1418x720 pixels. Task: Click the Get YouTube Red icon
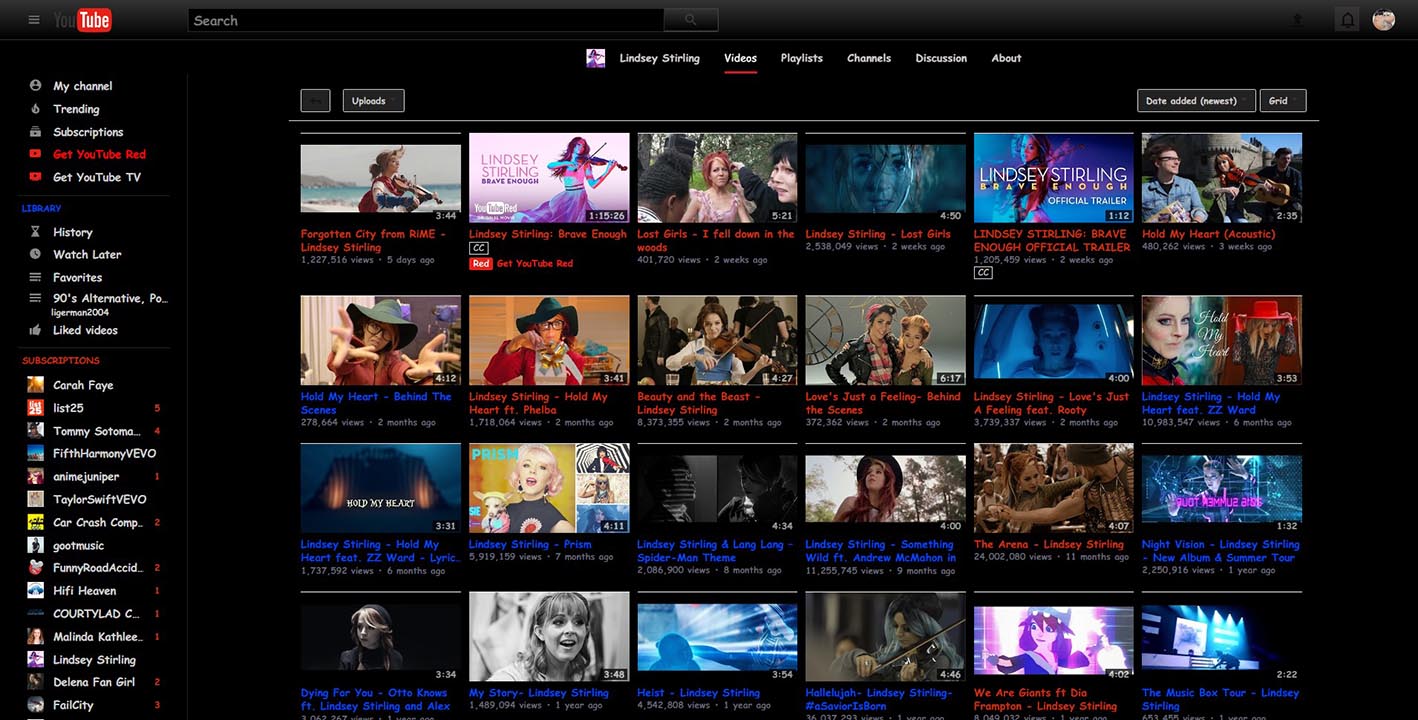(36, 154)
